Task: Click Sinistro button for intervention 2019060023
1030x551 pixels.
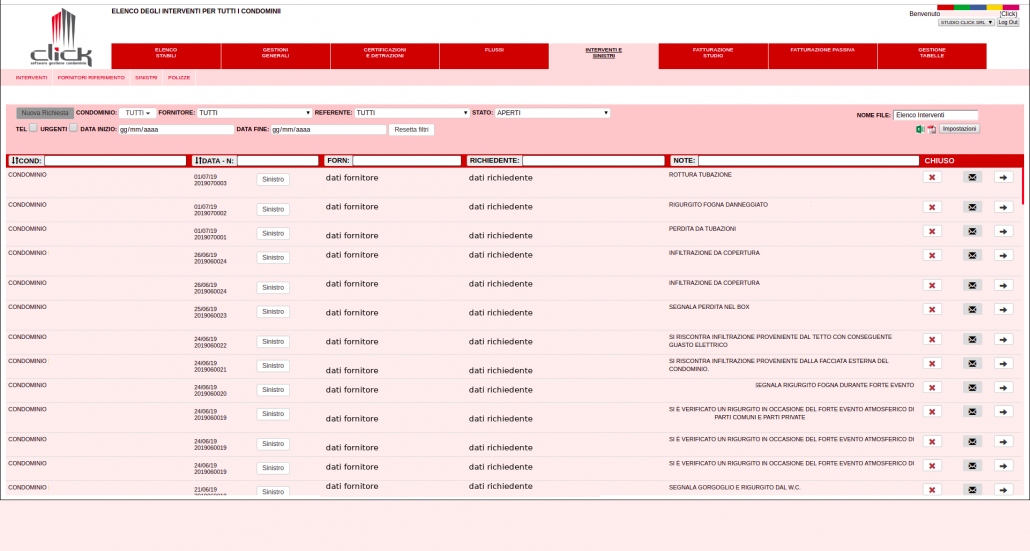Action: 273,312
